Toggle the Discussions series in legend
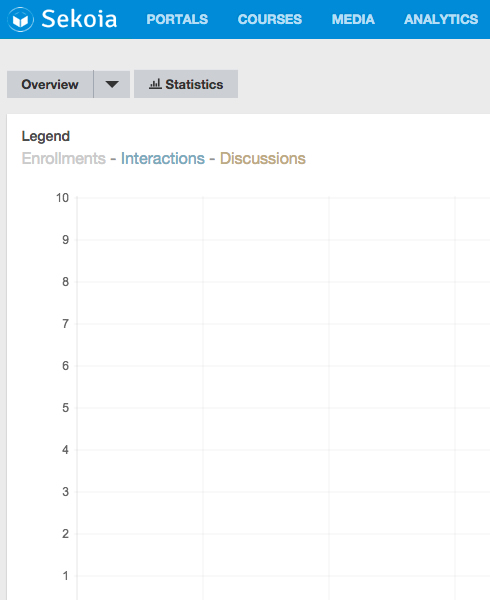This screenshot has height=600, width=490. pyautogui.click(x=263, y=158)
